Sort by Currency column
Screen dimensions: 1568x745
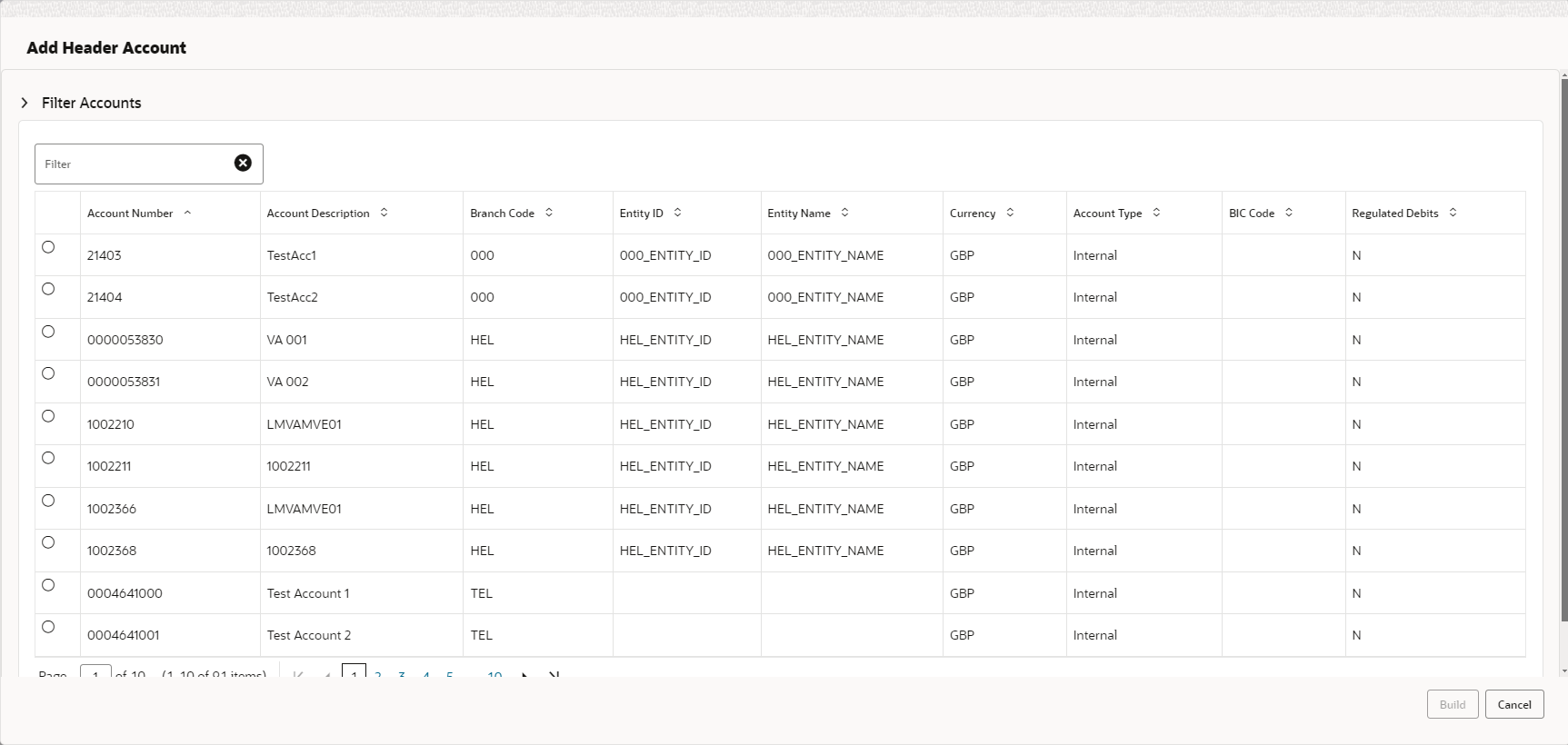tap(1010, 213)
